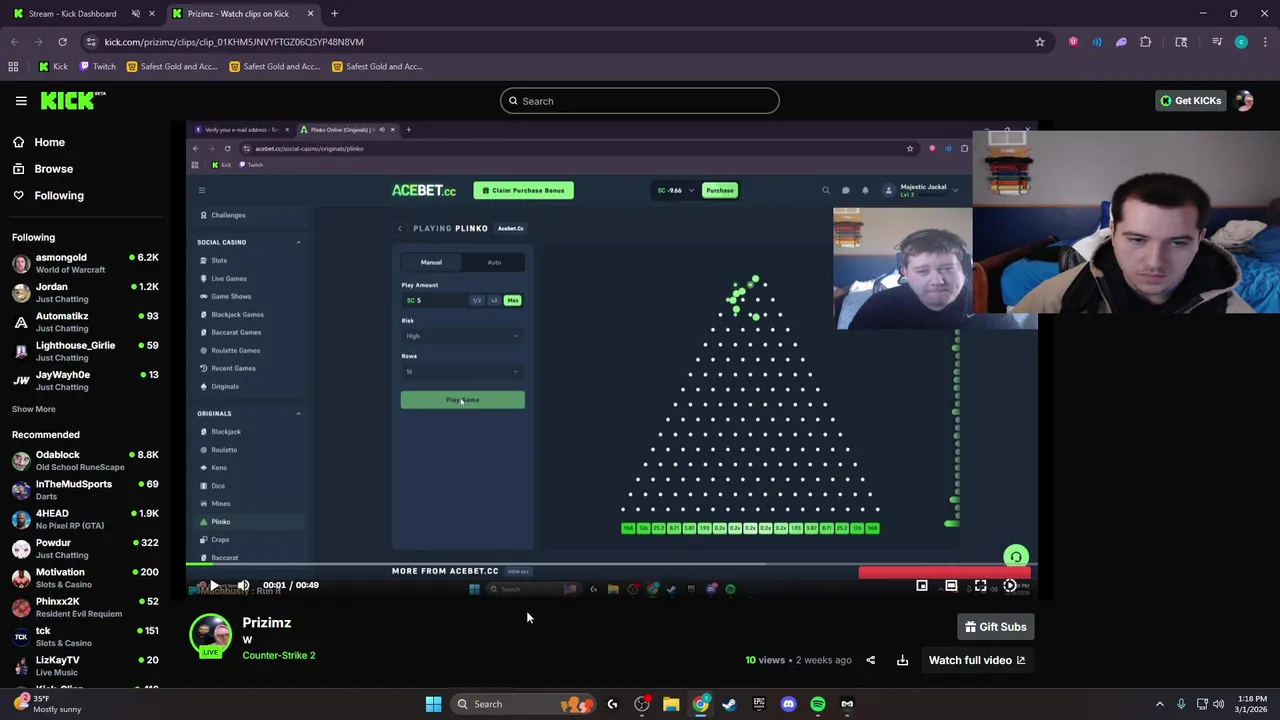The image size is (1280, 720).
Task: Enter fullscreen on the clip
Action: click(x=980, y=586)
